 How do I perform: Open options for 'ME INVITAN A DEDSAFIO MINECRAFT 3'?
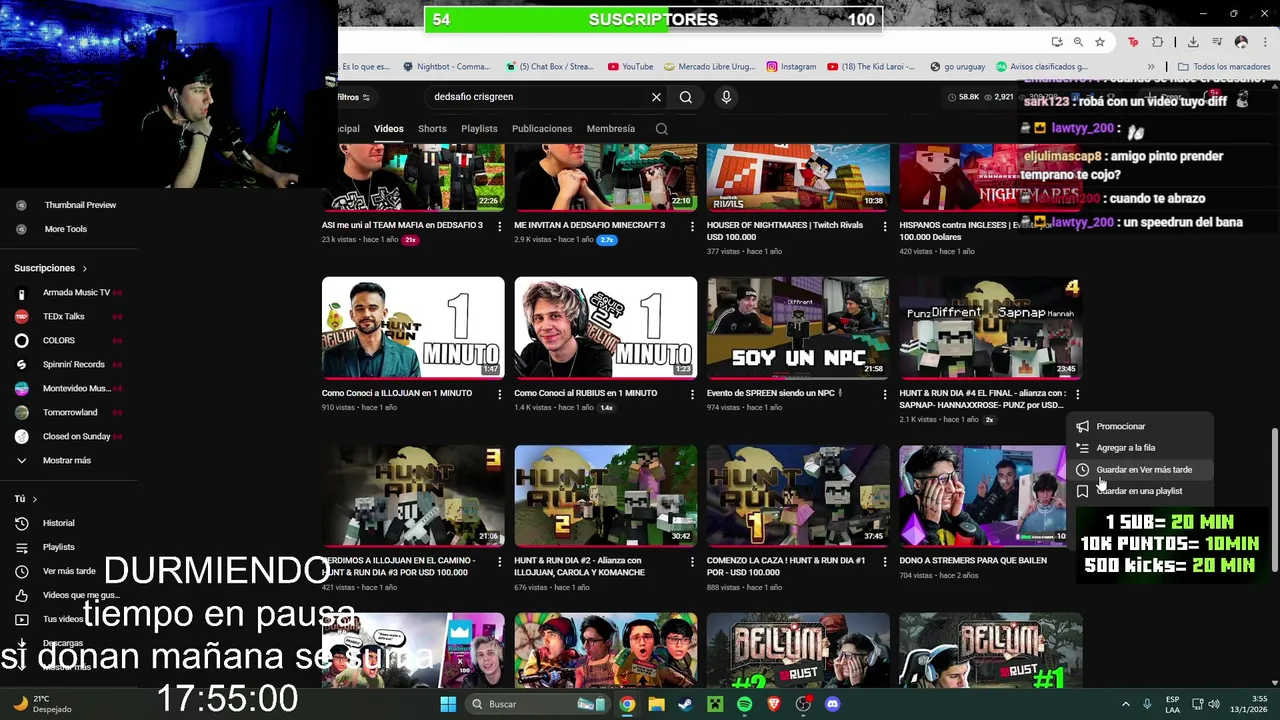pyautogui.click(x=692, y=226)
